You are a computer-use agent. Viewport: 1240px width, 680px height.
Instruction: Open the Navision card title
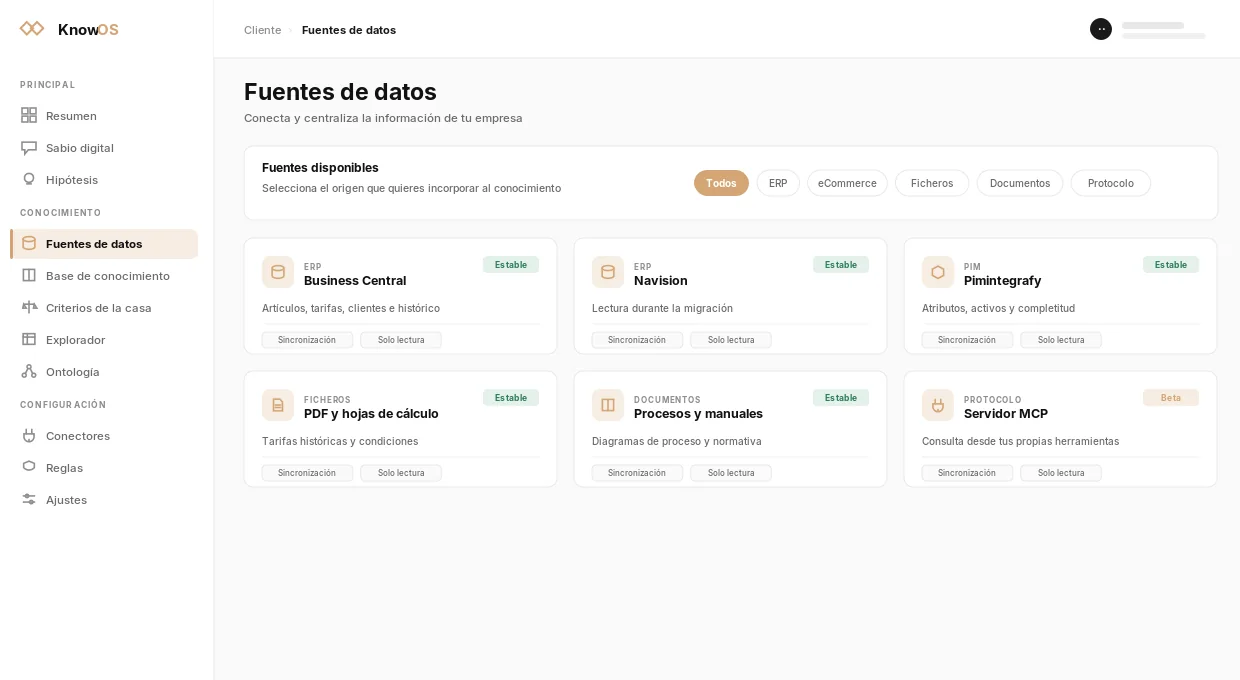click(x=661, y=280)
